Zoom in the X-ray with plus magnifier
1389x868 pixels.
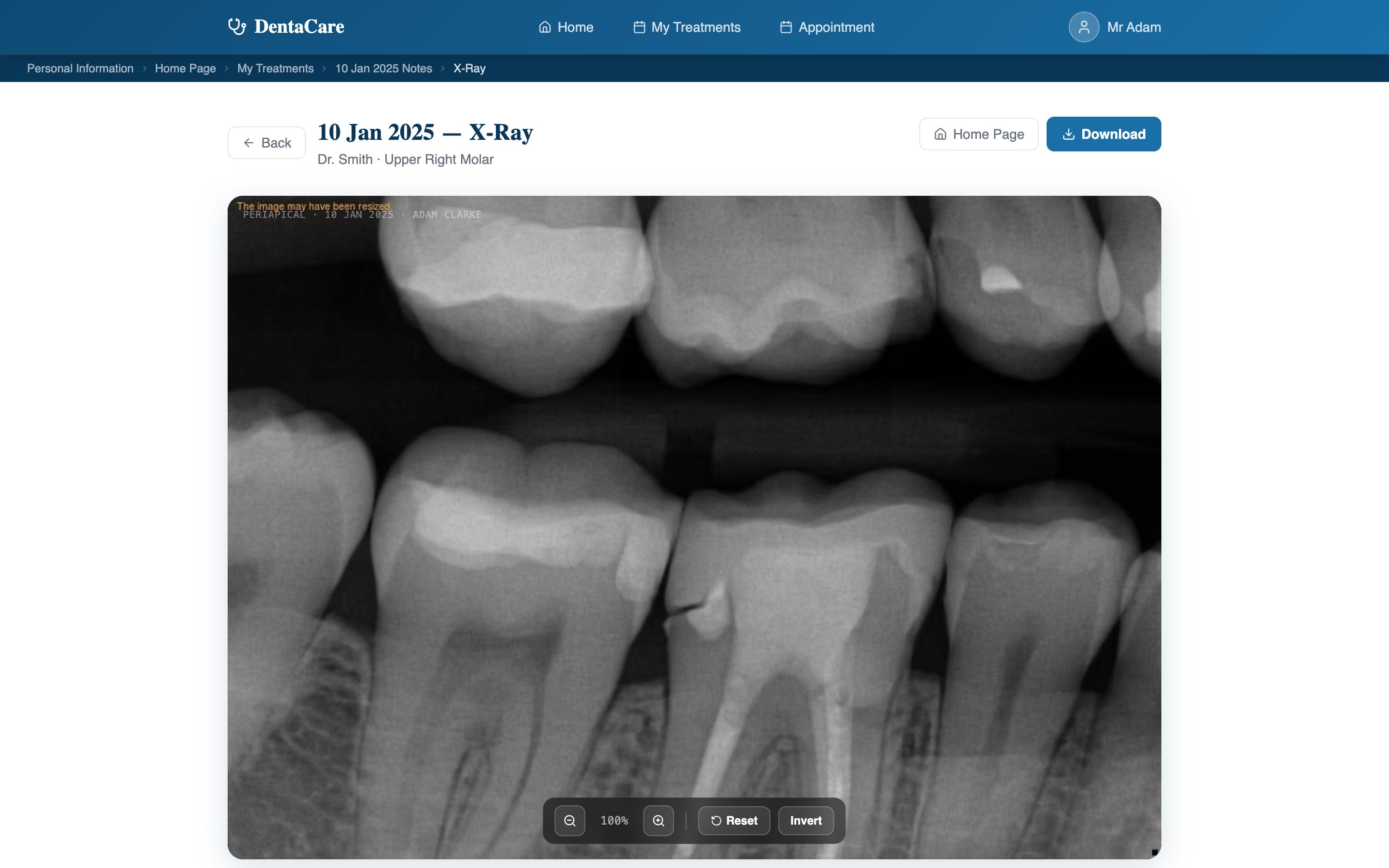[658, 820]
